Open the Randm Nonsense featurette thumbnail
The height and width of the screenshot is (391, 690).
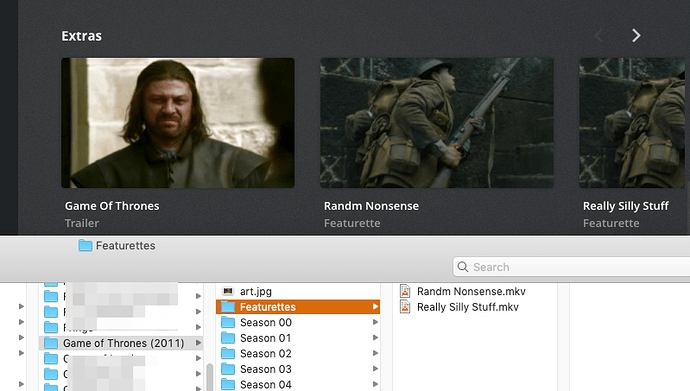coord(437,123)
